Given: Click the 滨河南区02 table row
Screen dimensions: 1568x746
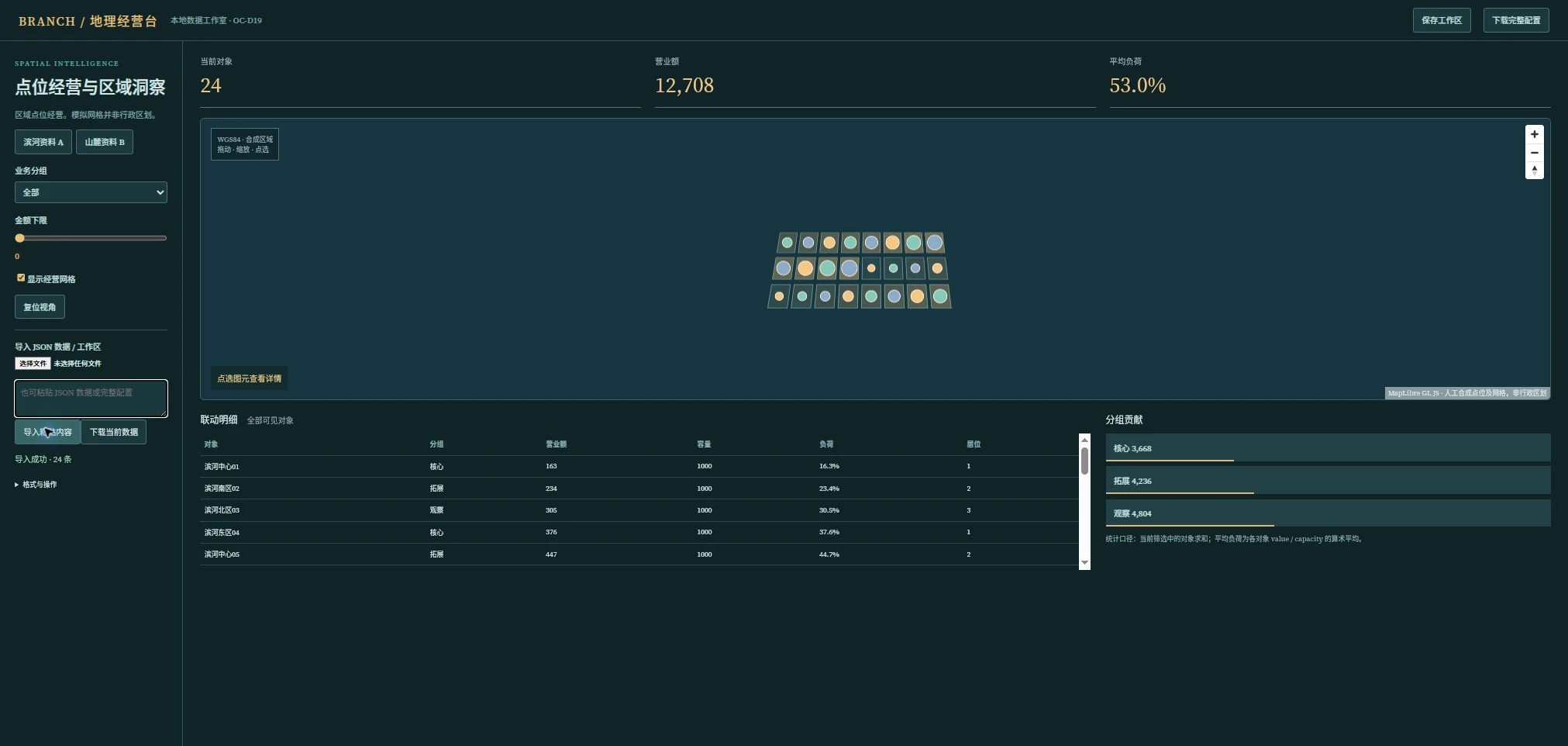Looking at the screenshot, I should [x=639, y=489].
